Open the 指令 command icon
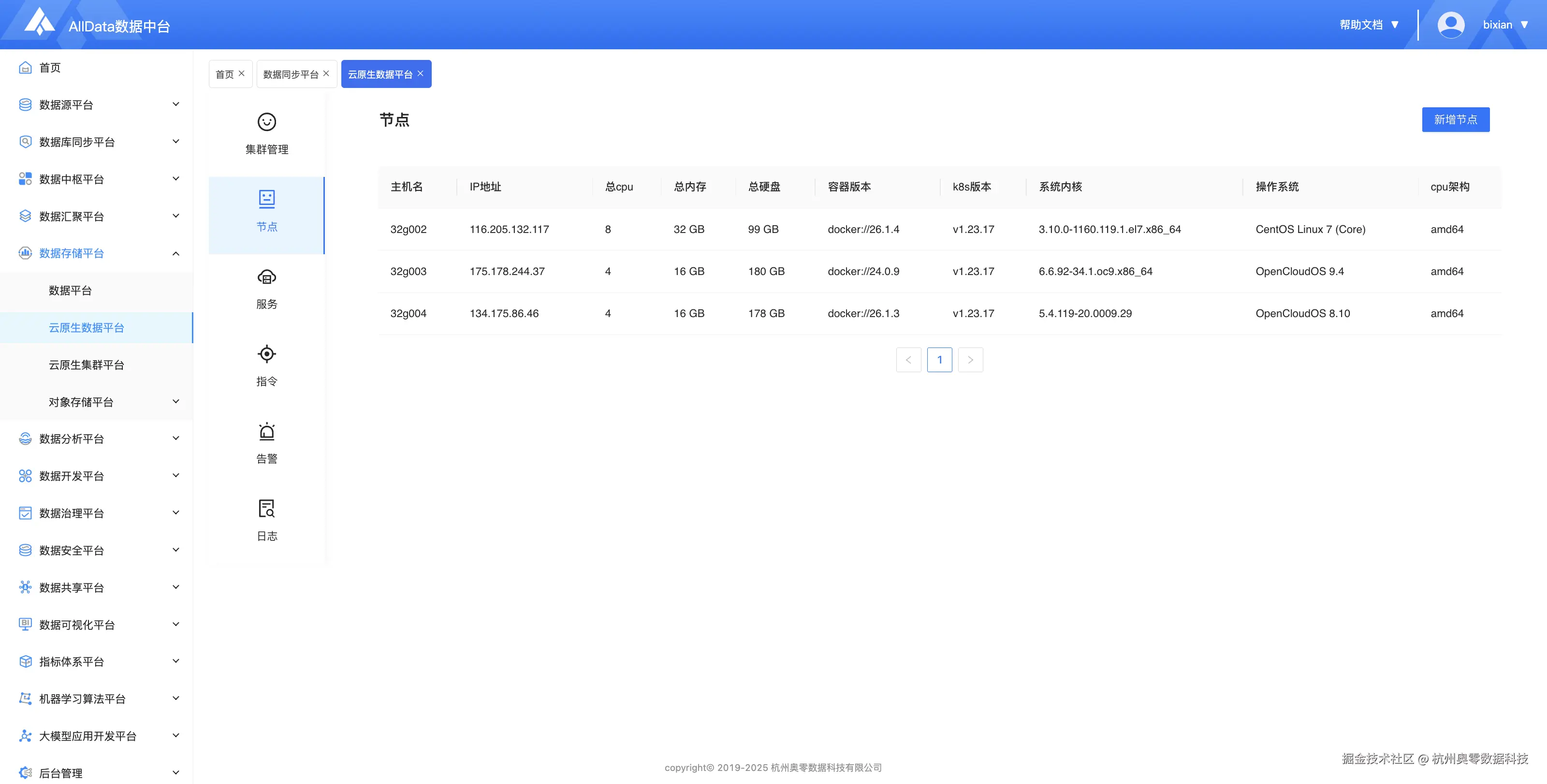Viewport: 1547px width, 784px height. click(x=267, y=354)
